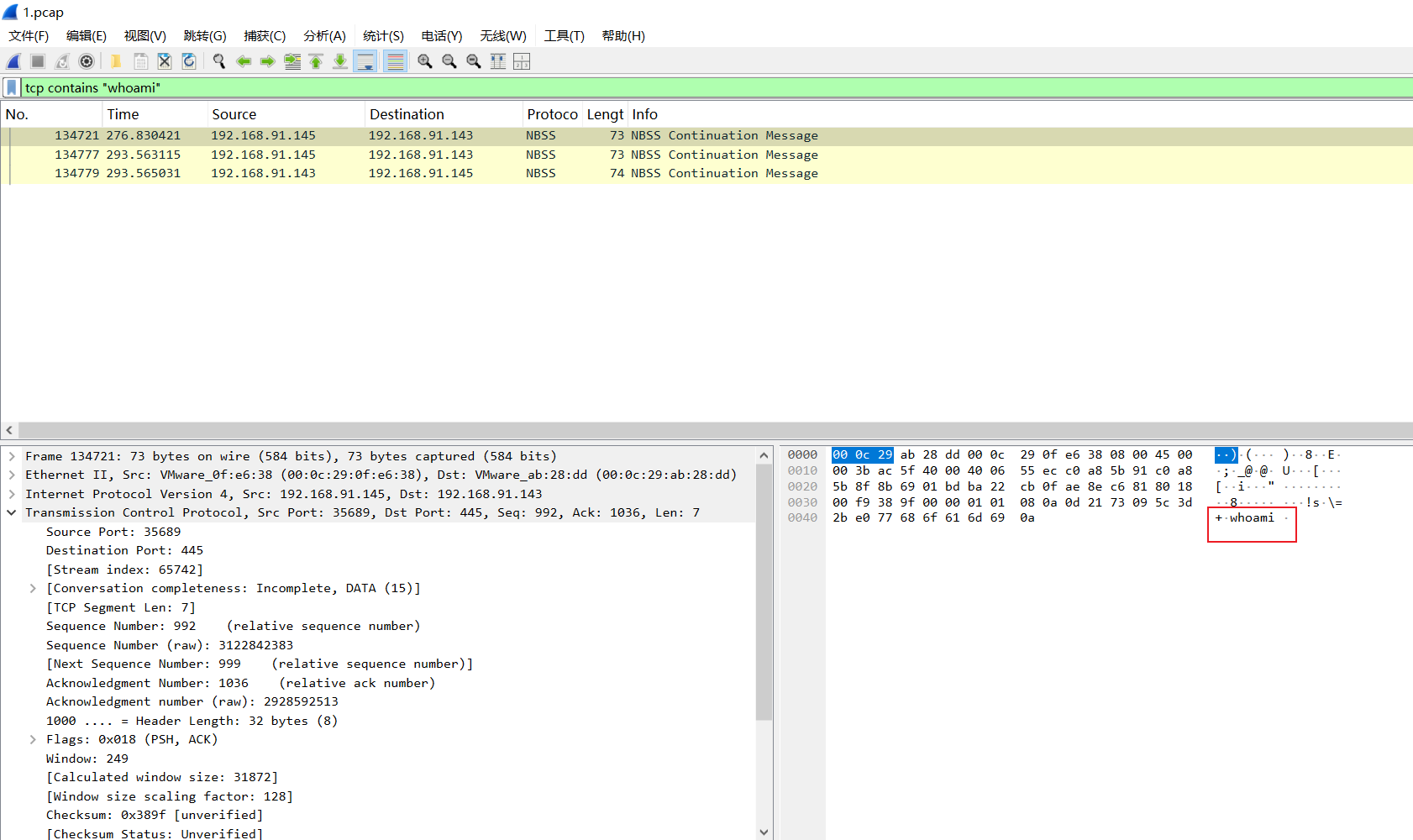Select packet number 134721 row
The width and height of the screenshot is (1413, 840).
click(x=706, y=135)
